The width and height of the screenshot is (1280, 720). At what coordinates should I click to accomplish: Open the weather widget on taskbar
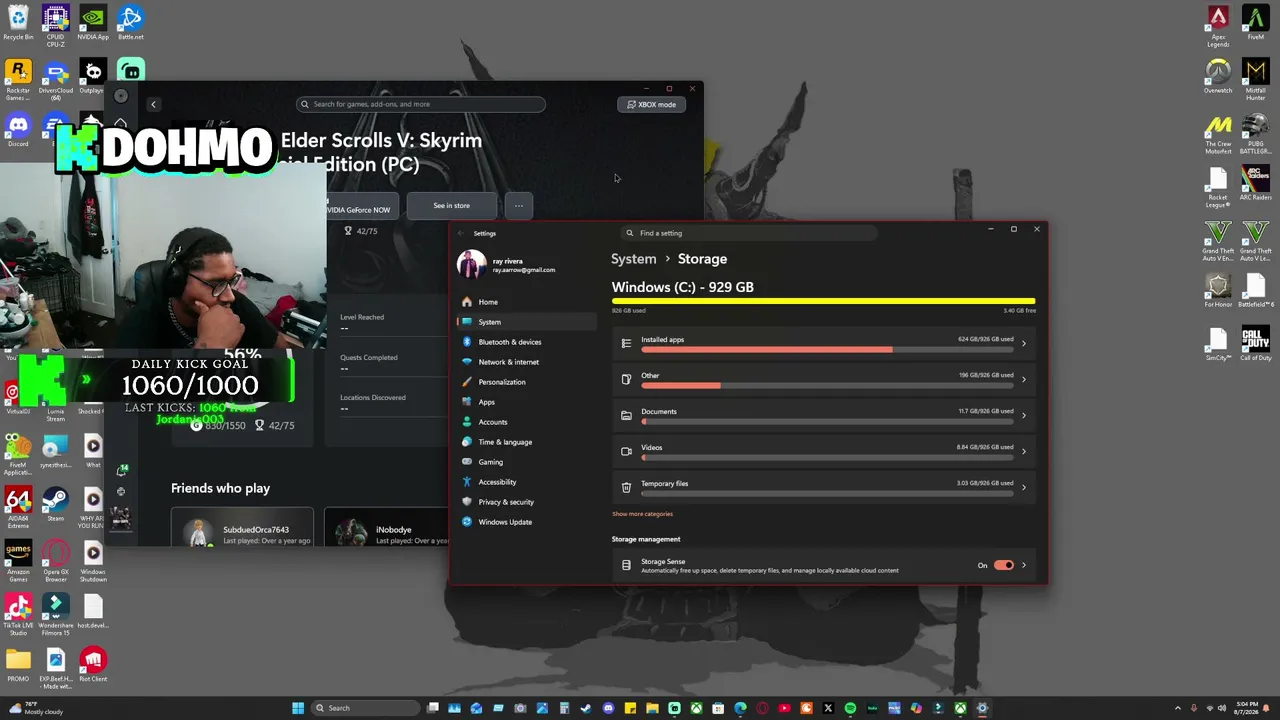[x=38, y=708]
